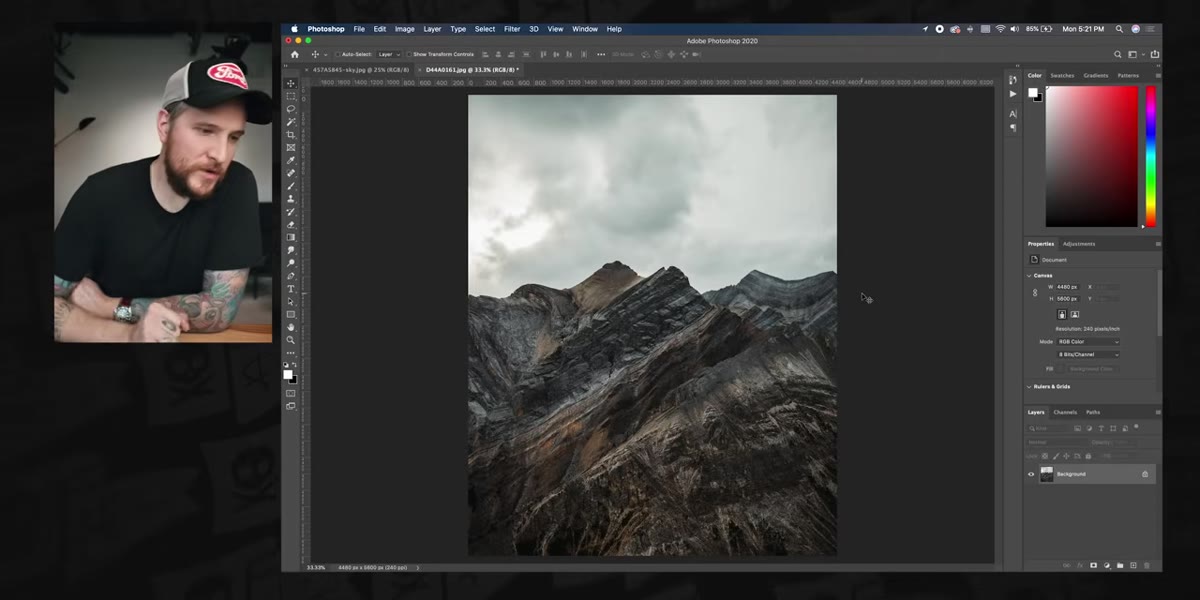Switch to the Channels tab

(x=1065, y=412)
